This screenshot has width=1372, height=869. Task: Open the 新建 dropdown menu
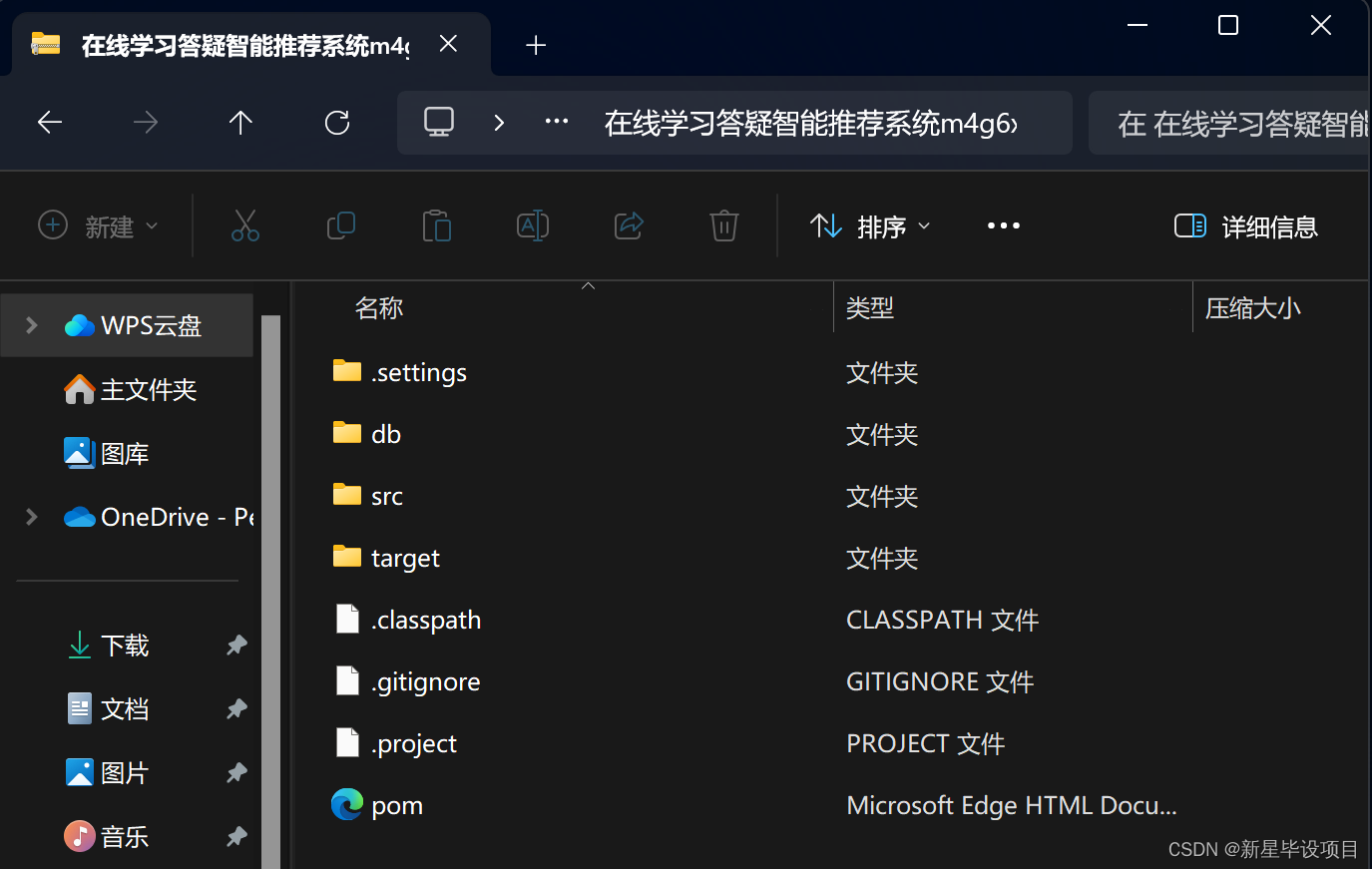tap(97, 225)
